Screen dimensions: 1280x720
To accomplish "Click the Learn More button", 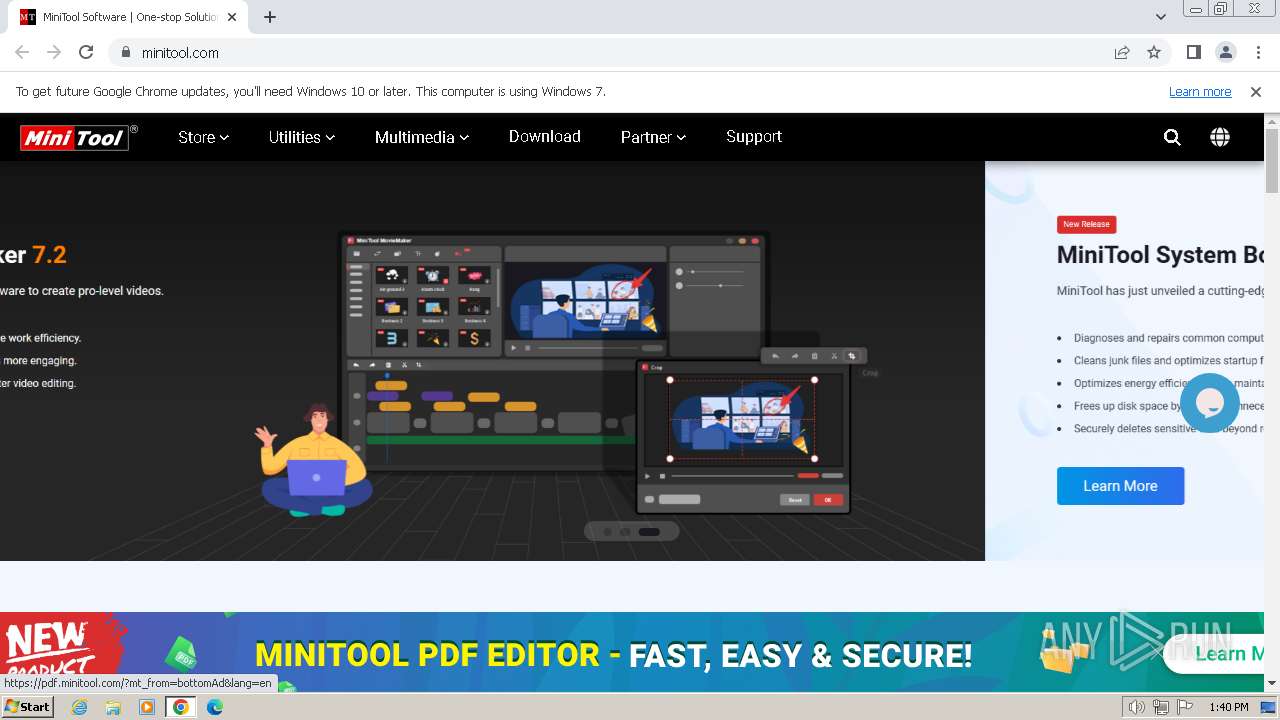I will 1120,486.
